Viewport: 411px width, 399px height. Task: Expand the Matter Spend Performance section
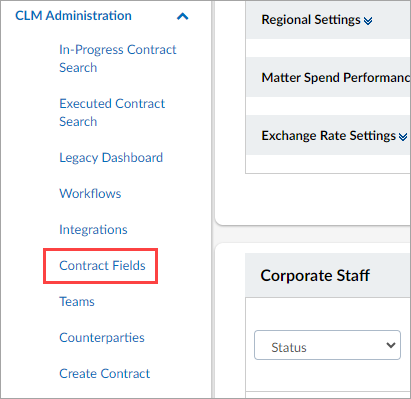click(x=328, y=77)
